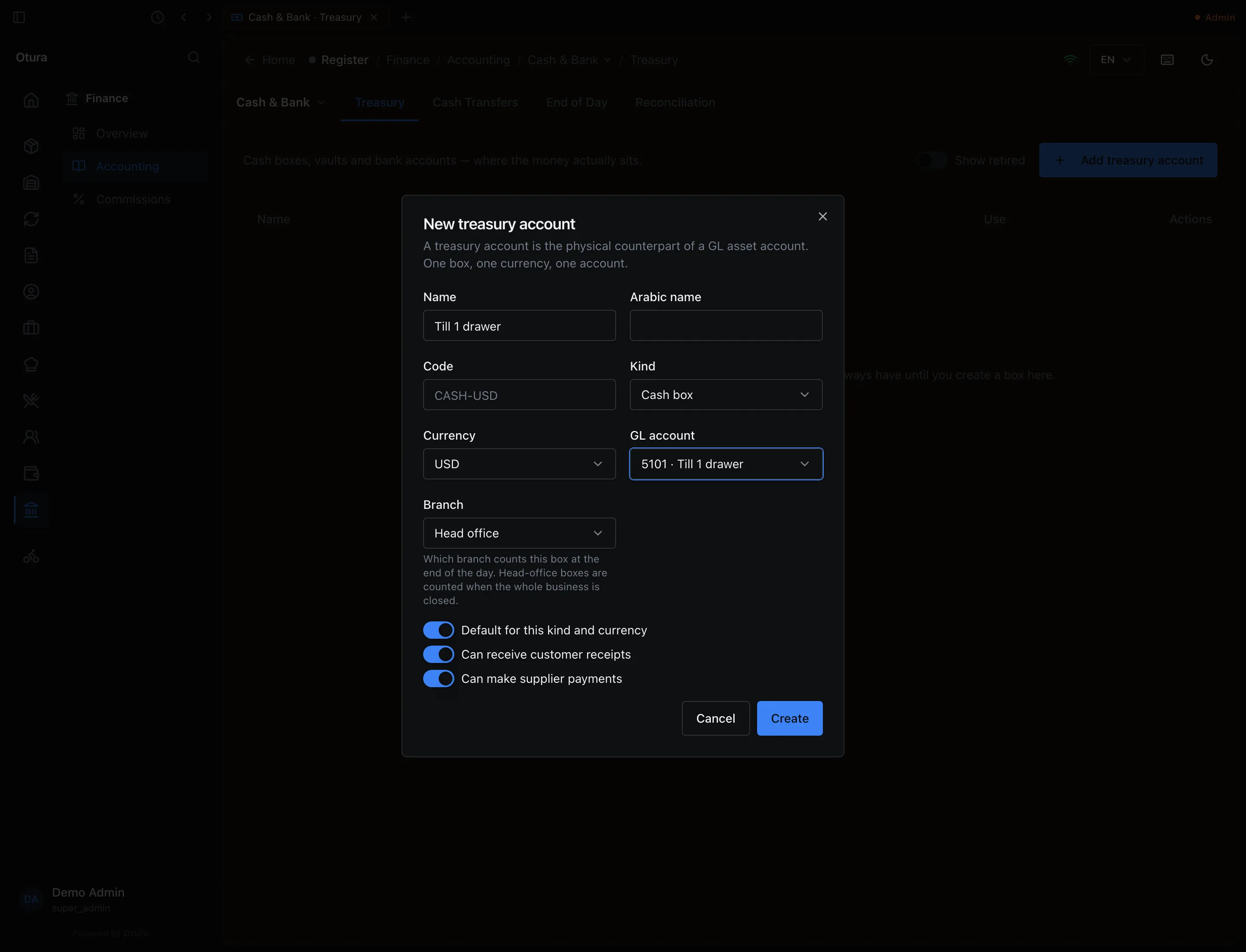Open the wallet sidebar icon
The height and width of the screenshot is (952, 1246).
[x=31, y=474]
